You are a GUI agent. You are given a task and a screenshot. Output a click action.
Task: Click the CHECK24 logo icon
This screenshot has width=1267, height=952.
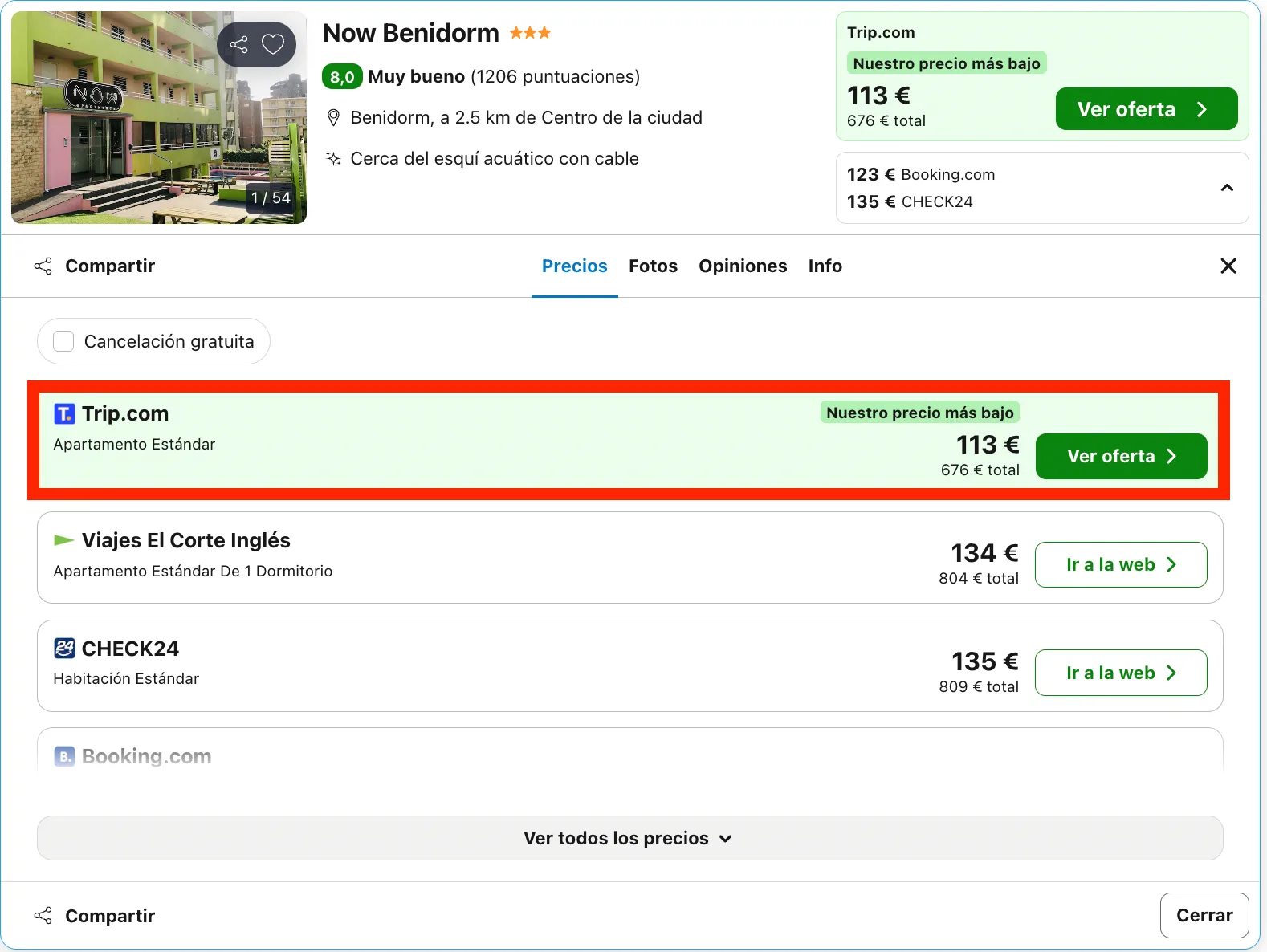(x=64, y=649)
